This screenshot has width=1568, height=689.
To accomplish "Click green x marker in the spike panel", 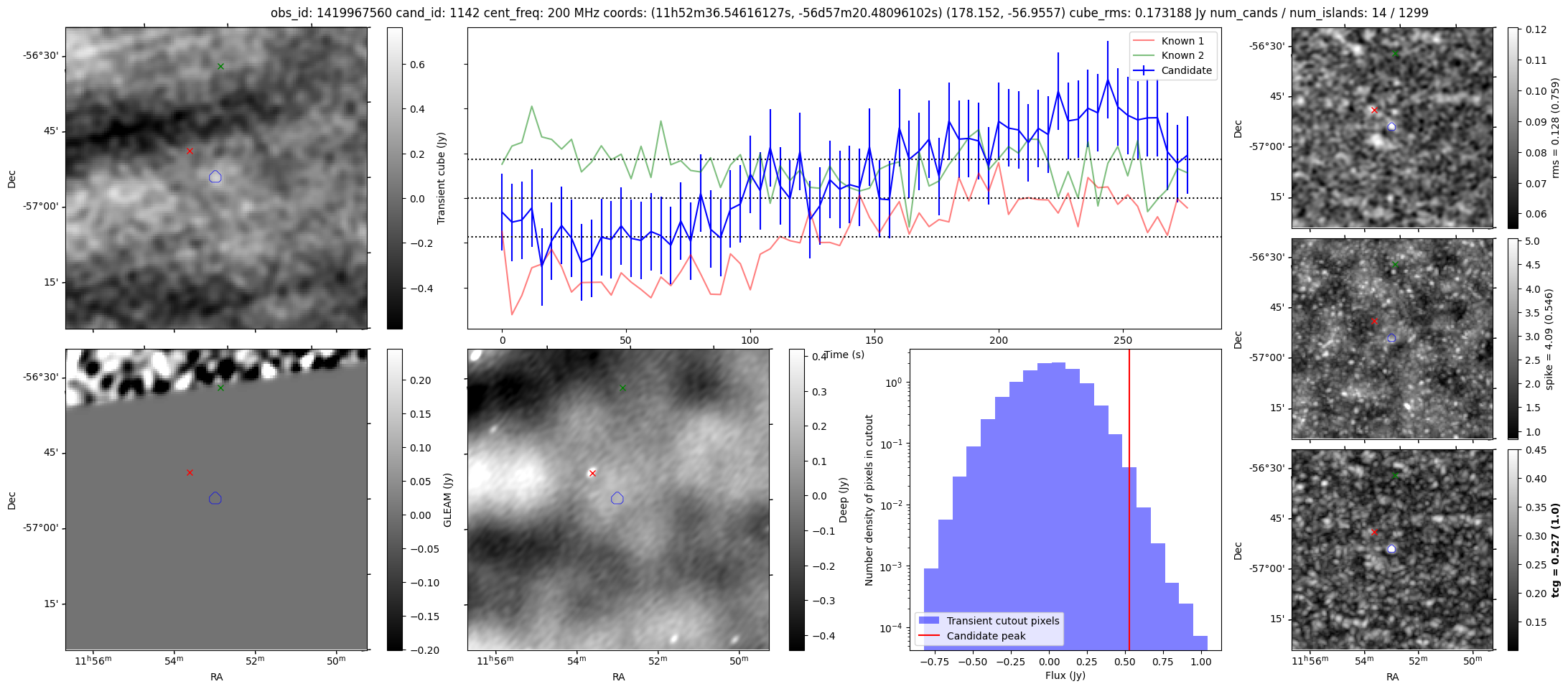I will click(1395, 265).
